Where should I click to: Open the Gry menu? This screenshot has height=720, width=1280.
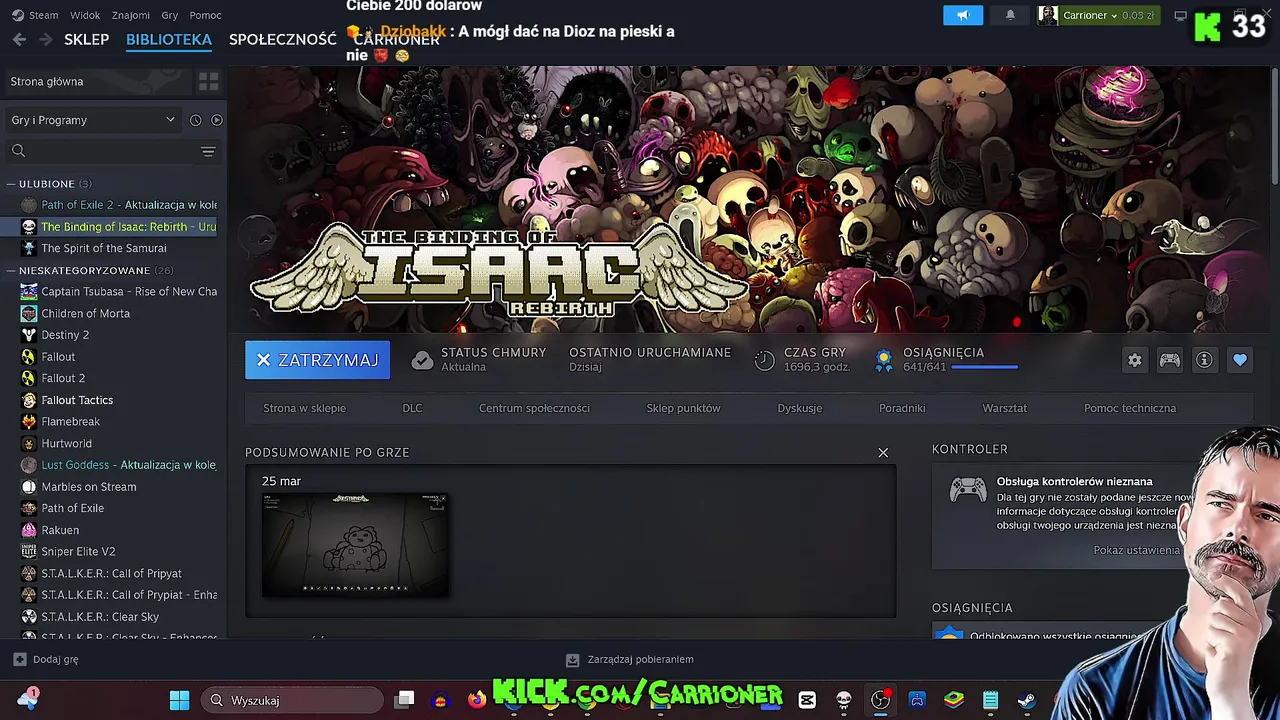point(170,15)
